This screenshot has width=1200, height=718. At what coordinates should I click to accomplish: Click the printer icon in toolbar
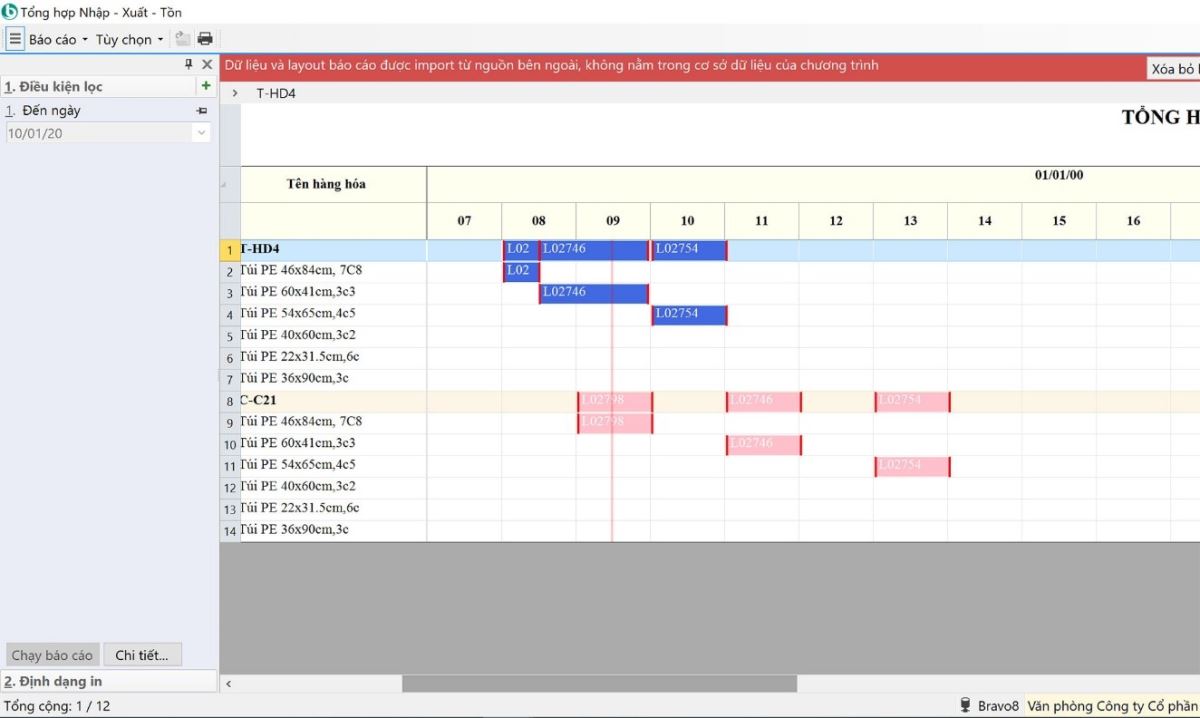[205, 39]
